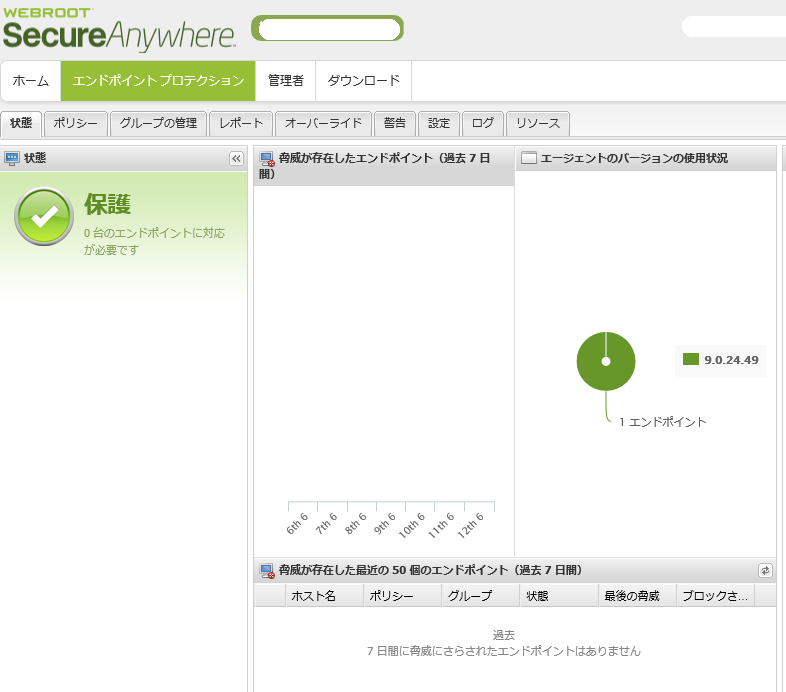
Task: Open the ダウンロード tab
Action: point(363,81)
